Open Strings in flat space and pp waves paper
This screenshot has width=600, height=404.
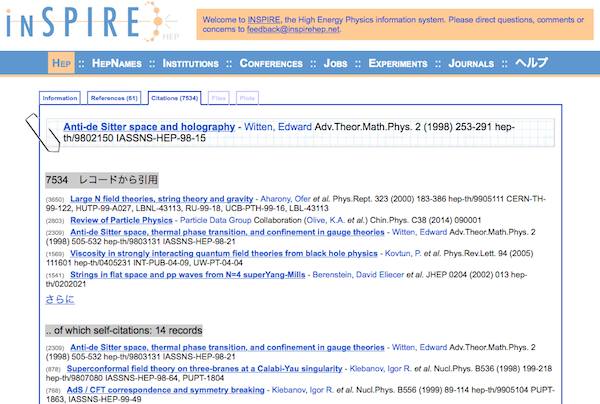pos(188,275)
